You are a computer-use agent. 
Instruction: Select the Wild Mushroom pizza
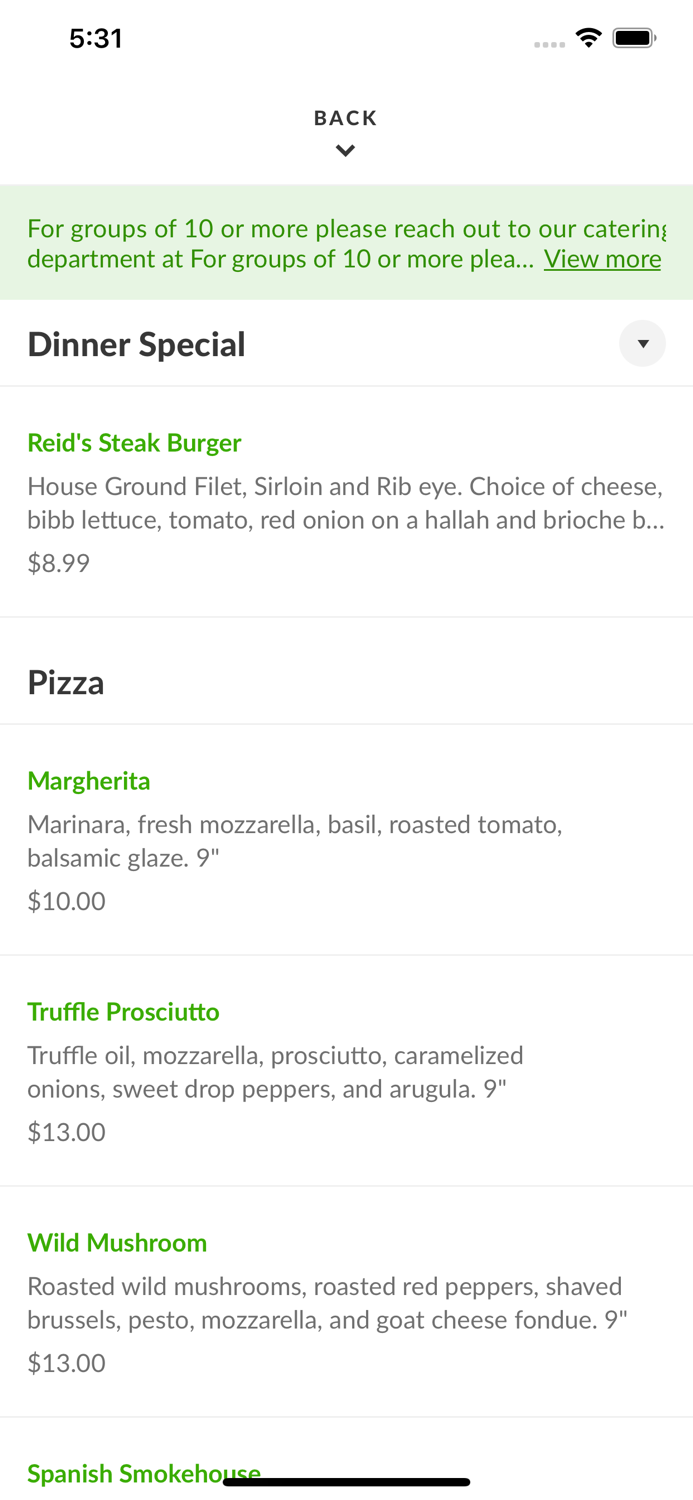117,1243
